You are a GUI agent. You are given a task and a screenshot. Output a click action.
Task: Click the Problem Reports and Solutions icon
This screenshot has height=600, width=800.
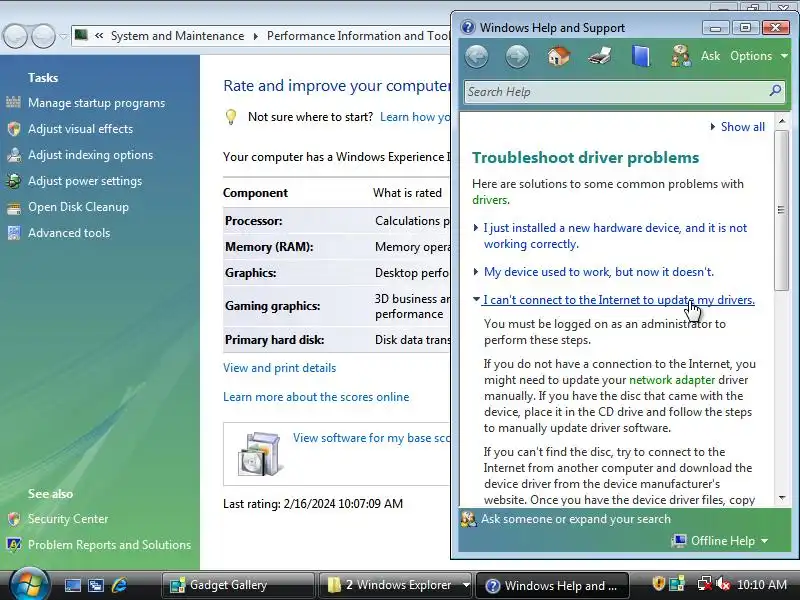coord(14,545)
